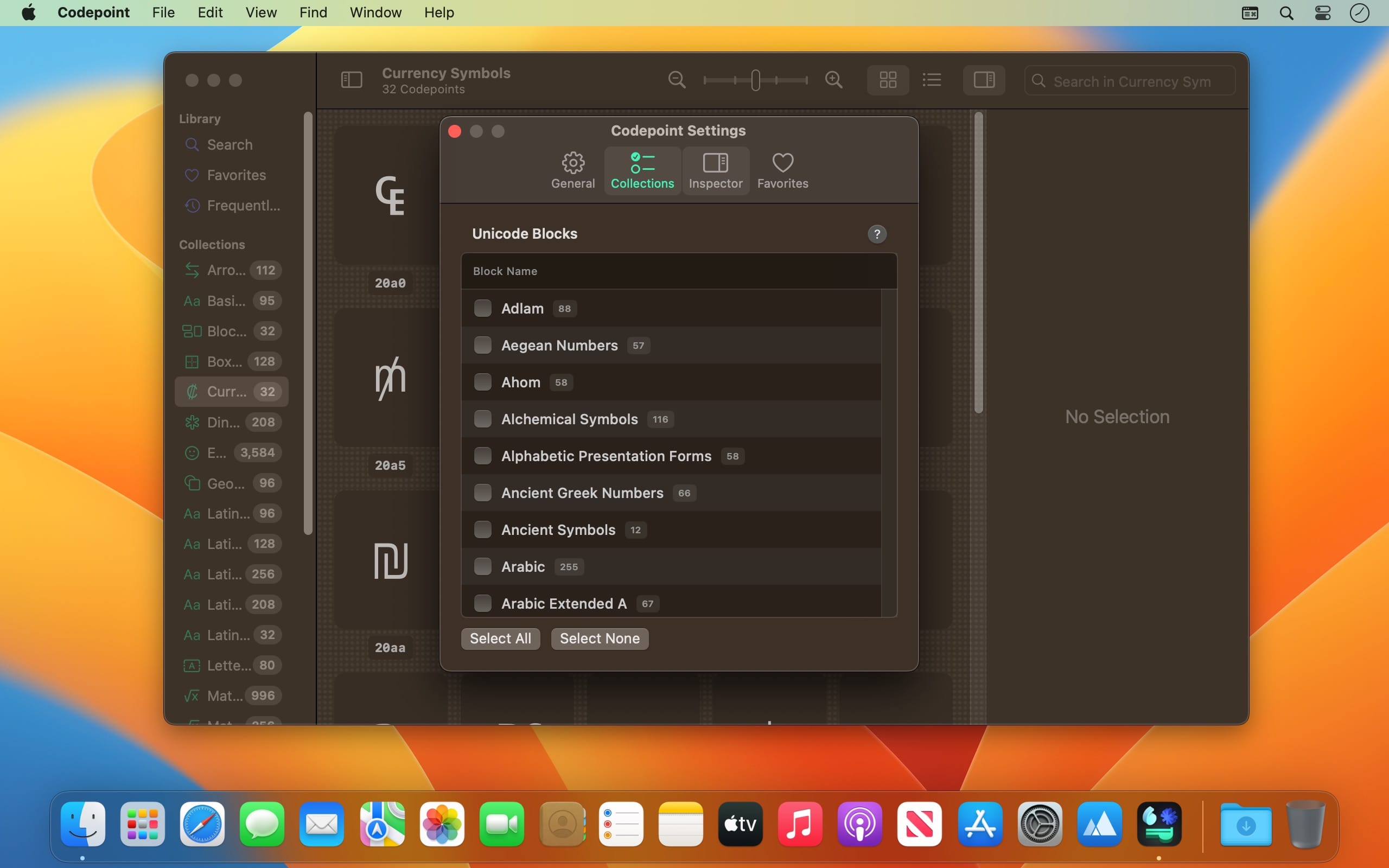Viewport: 1389px width, 868px height.
Task: Enable the Arabic block checkbox
Action: click(x=483, y=566)
